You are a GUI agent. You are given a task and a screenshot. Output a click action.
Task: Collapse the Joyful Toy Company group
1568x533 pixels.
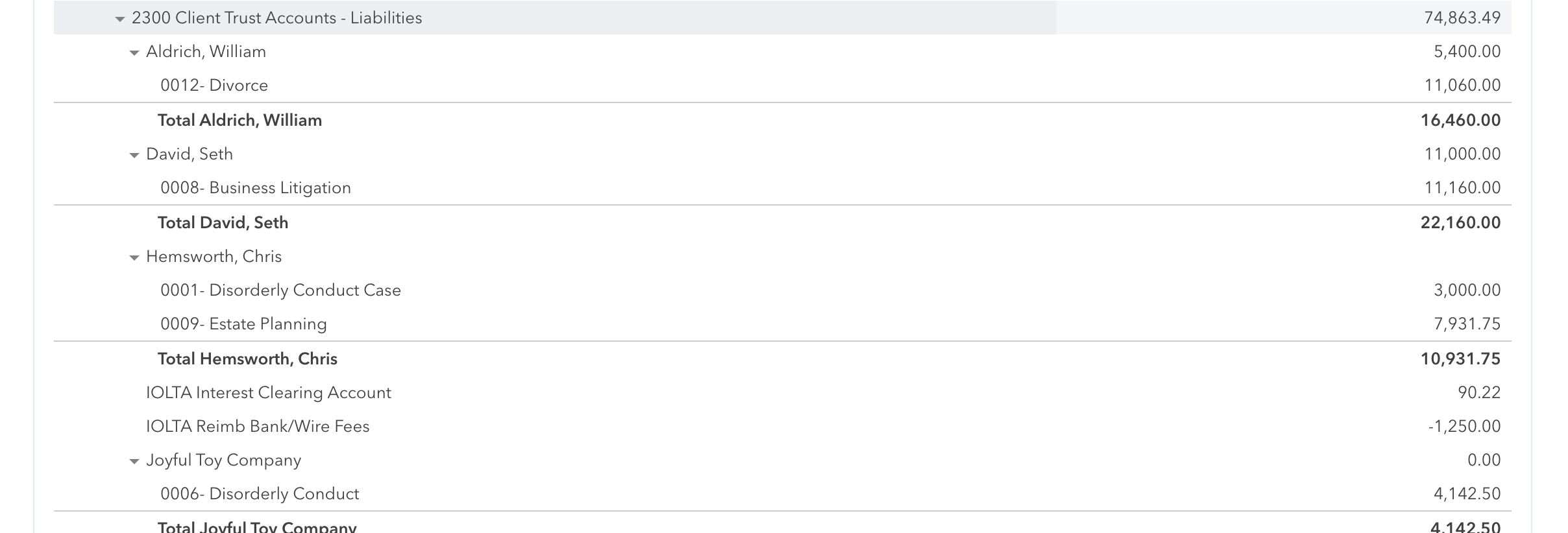[x=134, y=462]
